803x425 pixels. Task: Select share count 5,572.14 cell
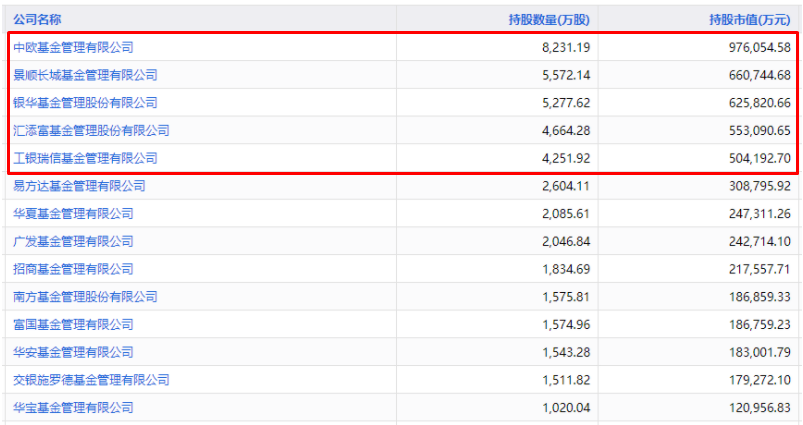click(x=566, y=75)
